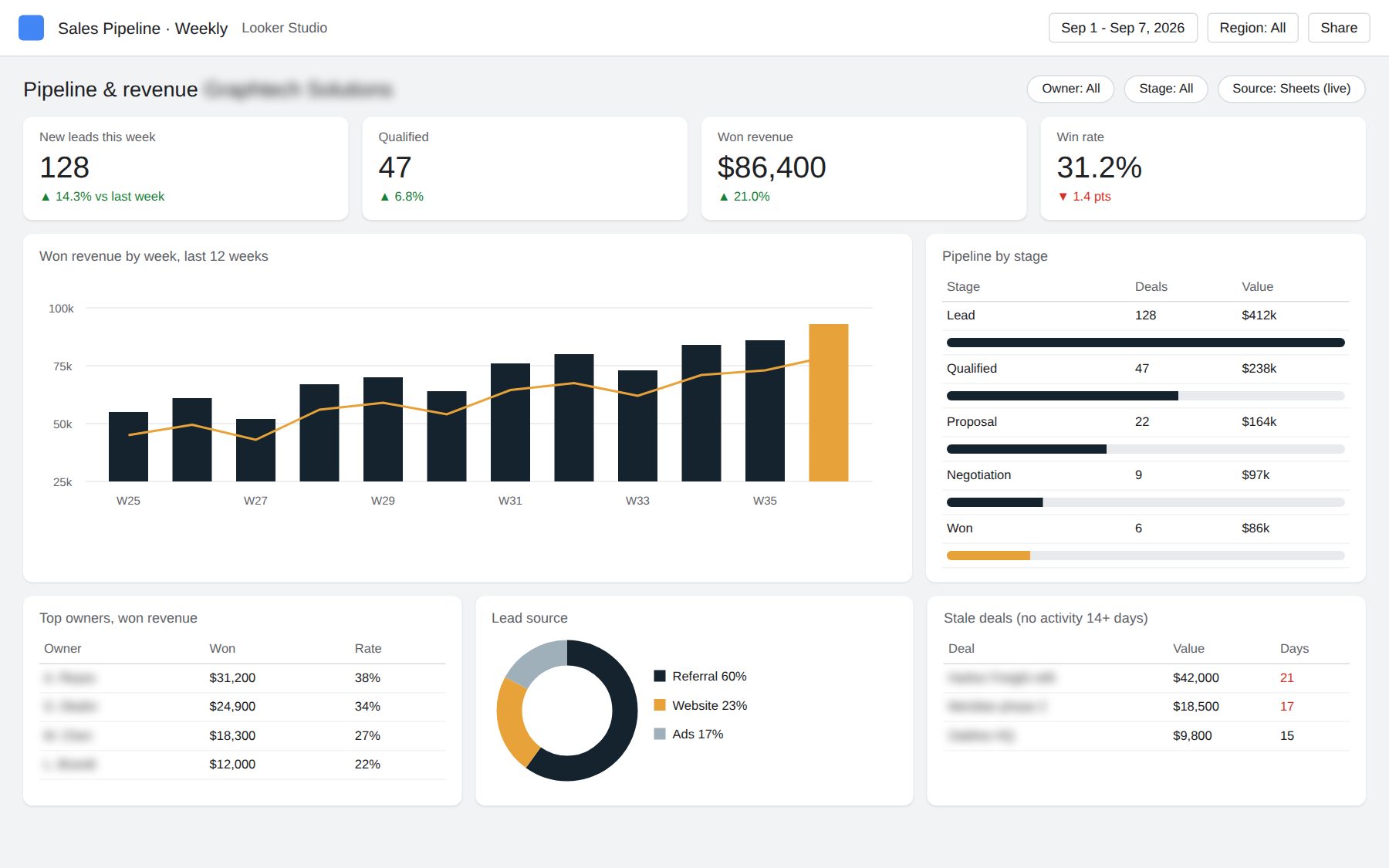1389x868 pixels.
Task: Sort Stale deals by Days header
Action: pyautogui.click(x=1294, y=649)
